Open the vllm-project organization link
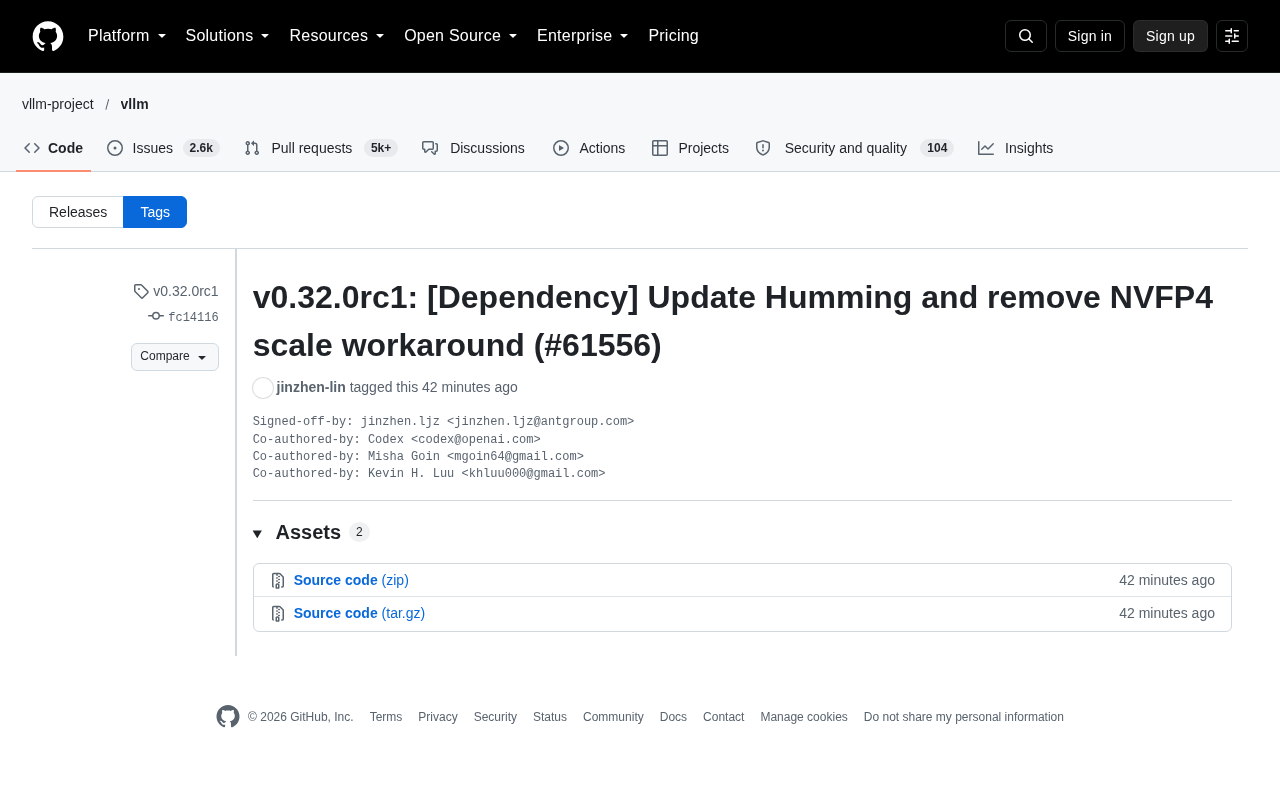 pyautogui.click(x=58, y=104)
